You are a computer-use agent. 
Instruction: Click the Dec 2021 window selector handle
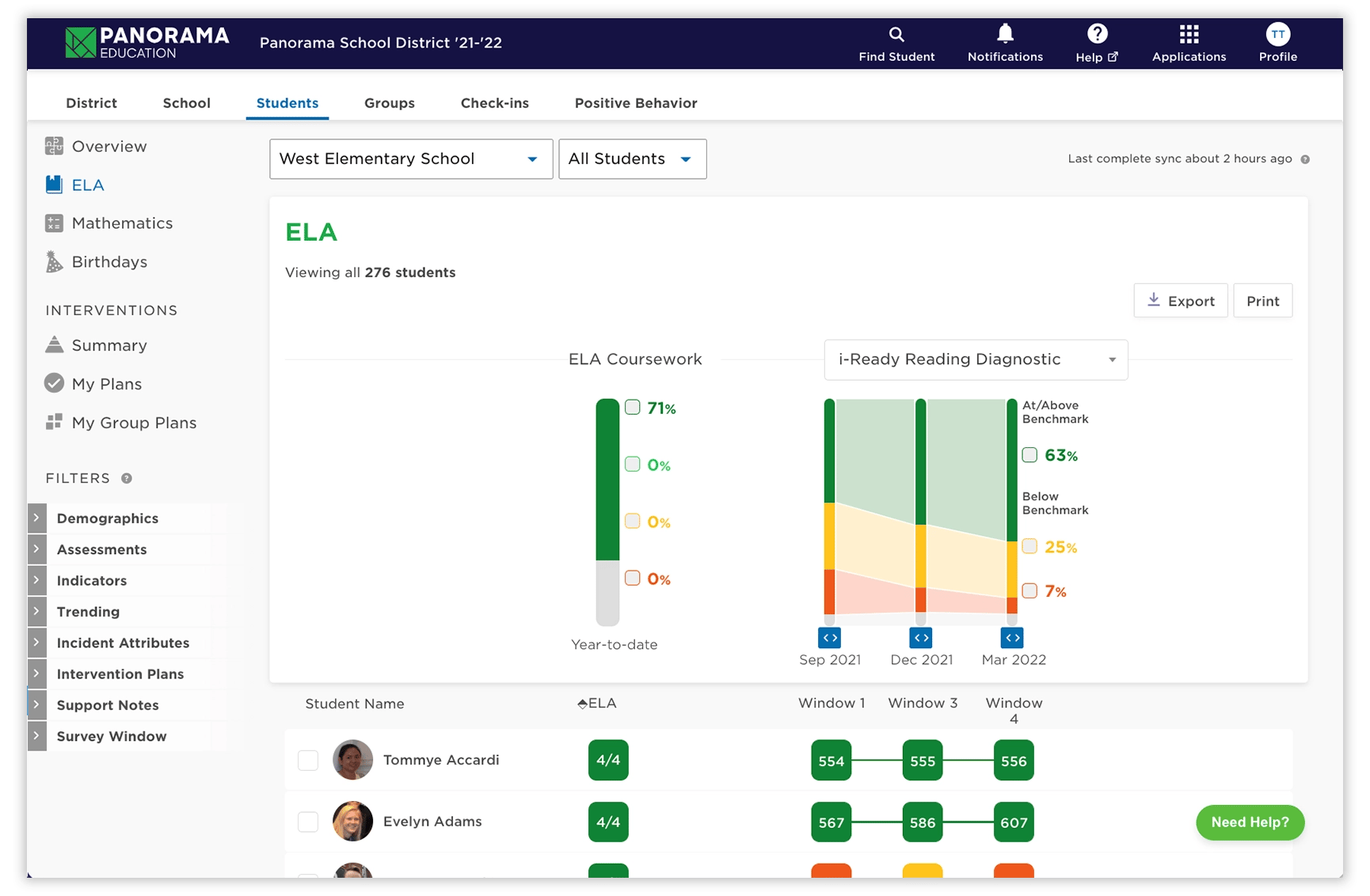[x=920, y=637]
